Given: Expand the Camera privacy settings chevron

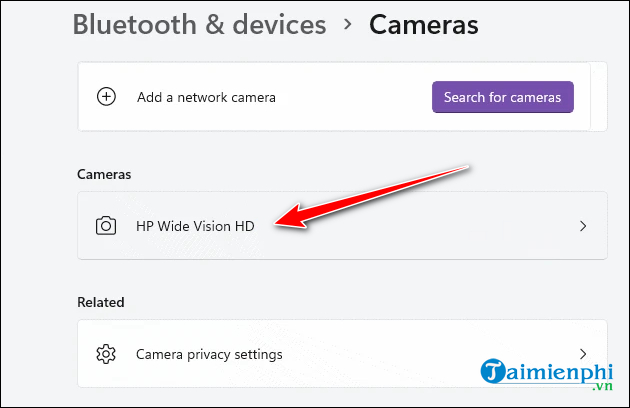Looking at the screenshot, I should (583, 354).
